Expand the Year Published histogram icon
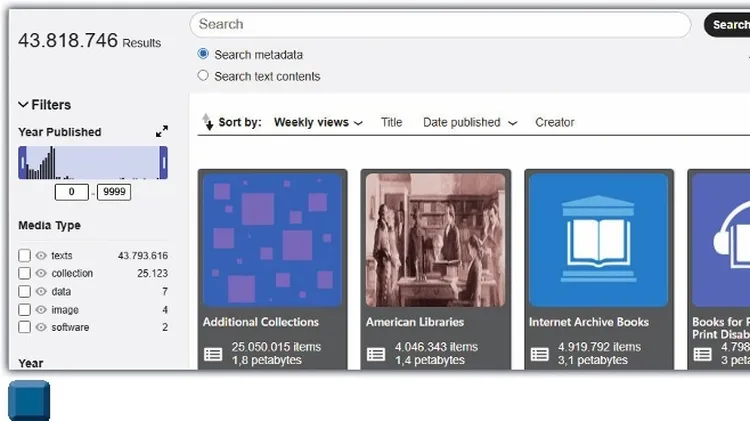The image size is (750, 421). coord(162,131)
